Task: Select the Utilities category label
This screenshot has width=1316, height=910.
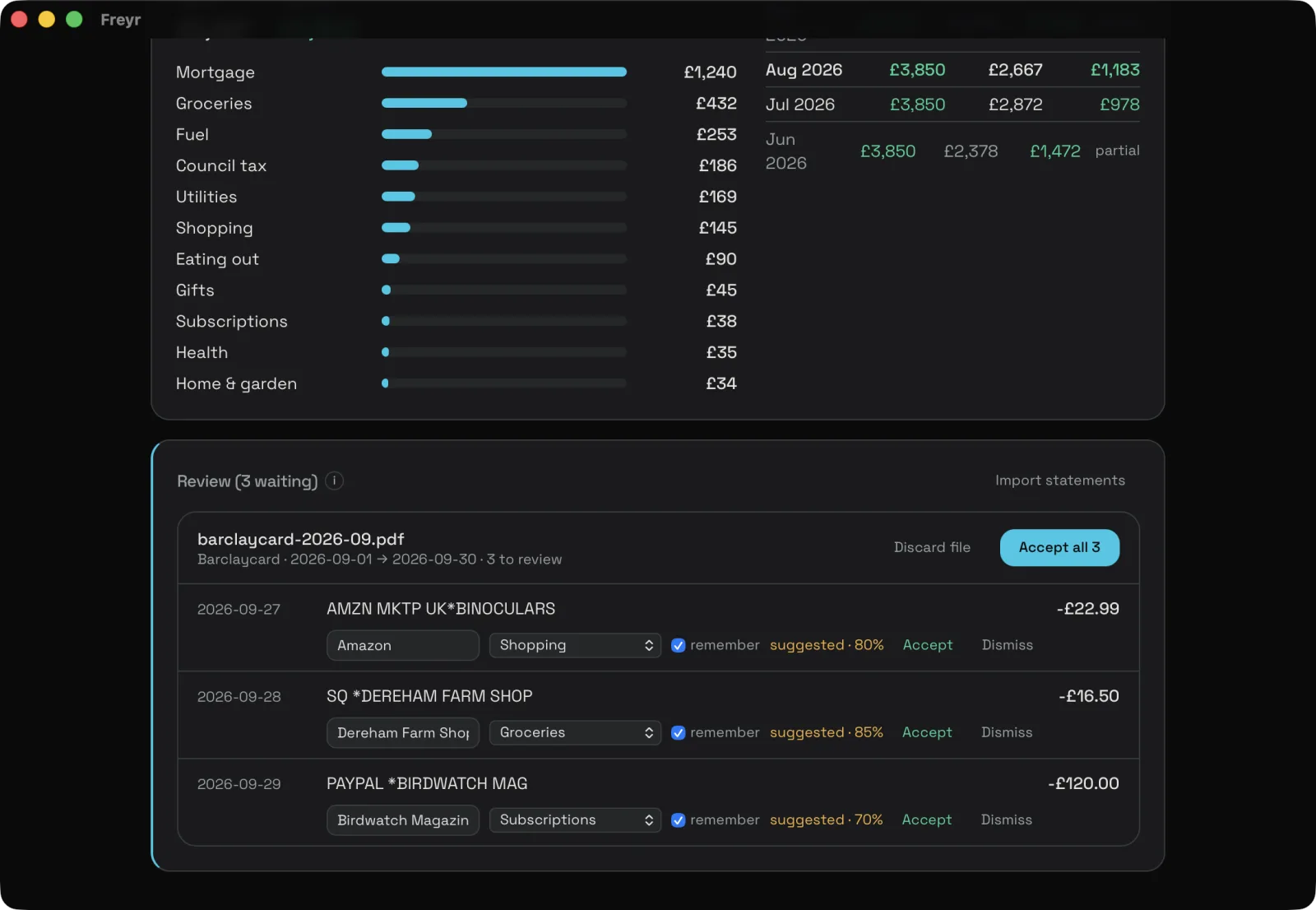Action: (x=206, y=197)
